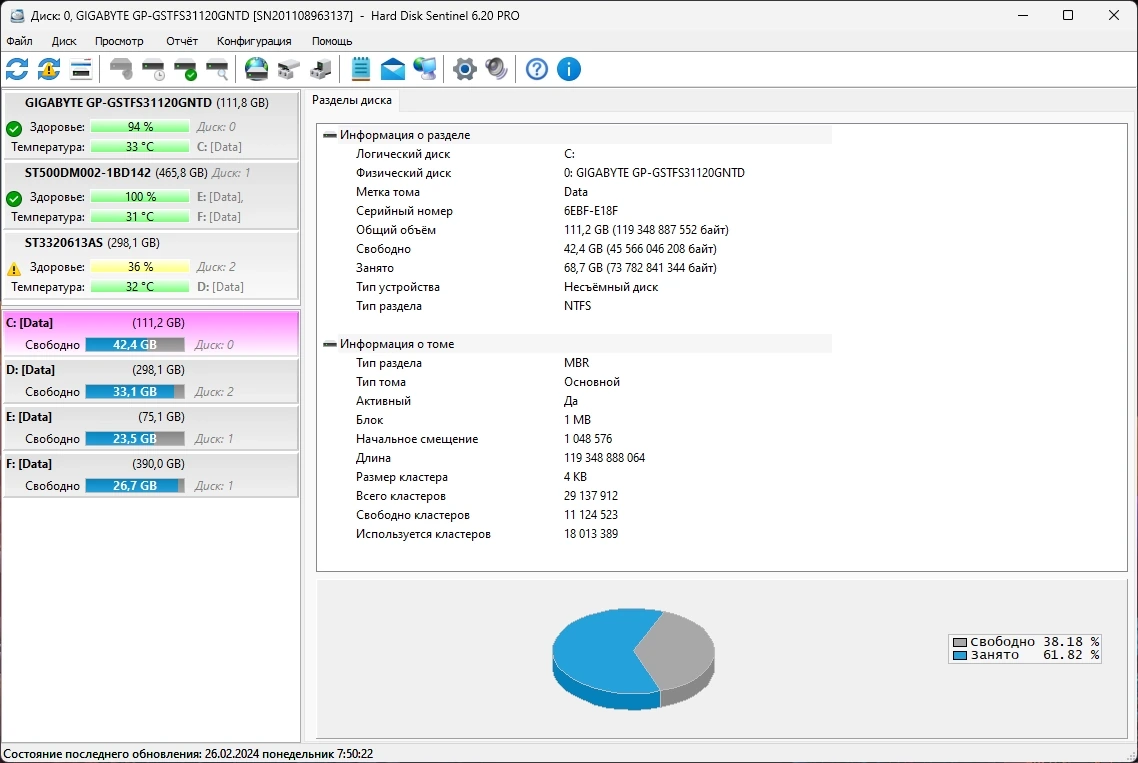Click the blue Занято legend swatch

(x=959, y=656)
